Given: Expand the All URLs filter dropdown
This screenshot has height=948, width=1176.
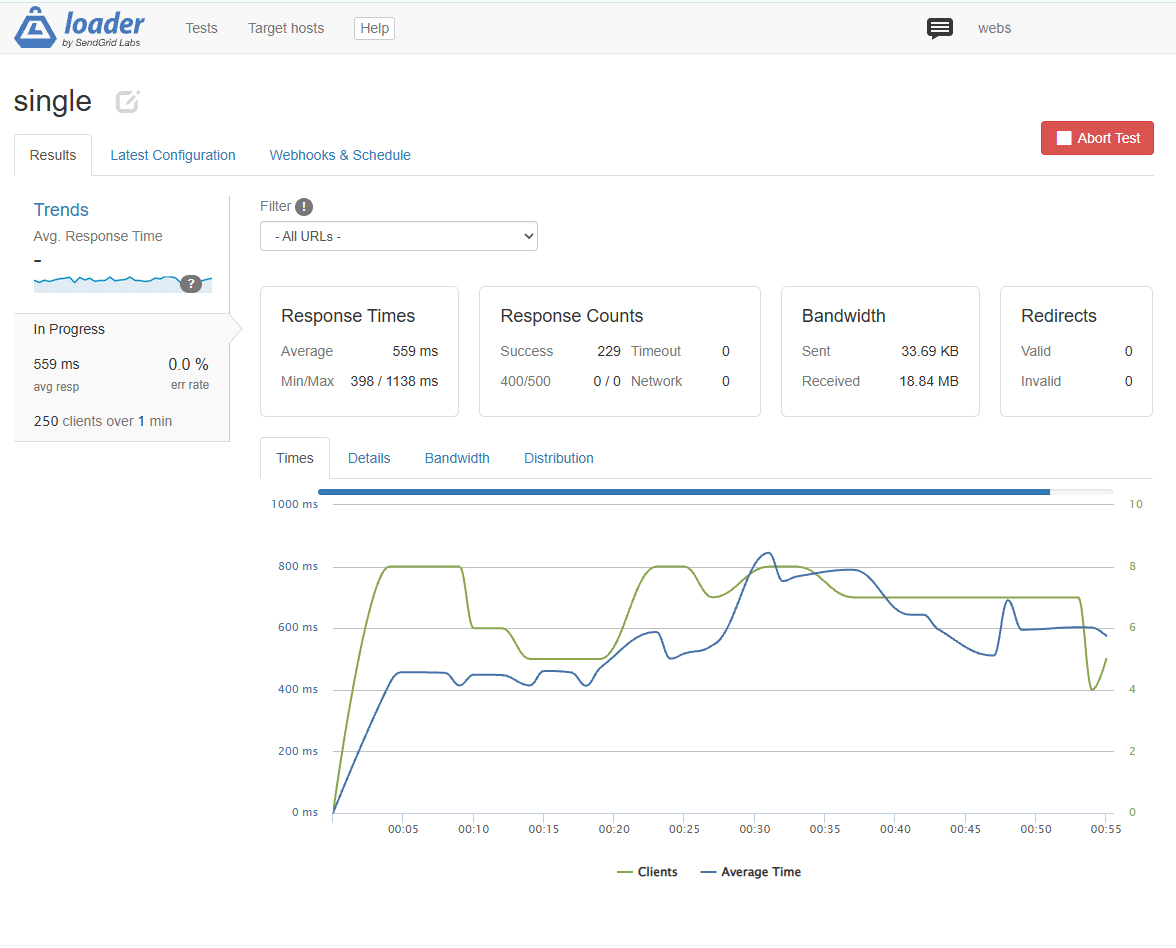Looking at the screenshot, I should point(399,236).
